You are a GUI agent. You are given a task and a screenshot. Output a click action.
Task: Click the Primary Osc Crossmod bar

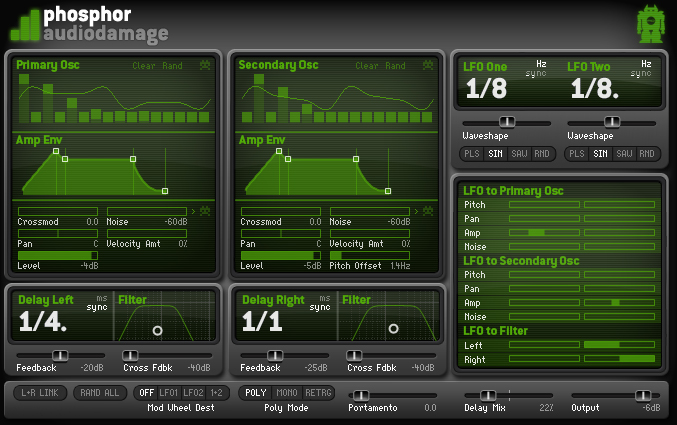pyautogui.click(x=58, y=211)
